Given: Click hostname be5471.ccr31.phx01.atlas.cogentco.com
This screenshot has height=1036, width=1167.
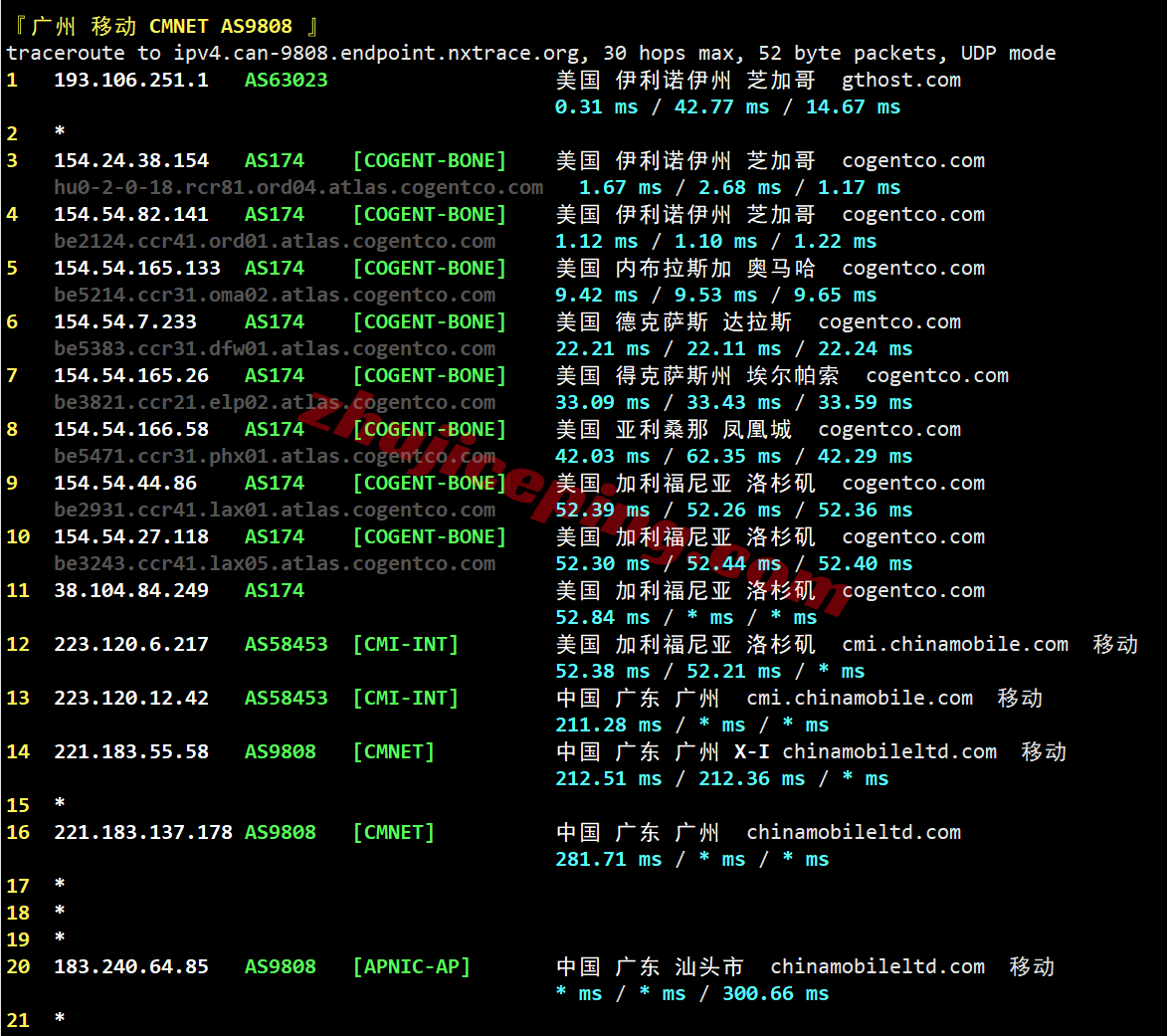Looking at the screenshot, I should [275, 456].
